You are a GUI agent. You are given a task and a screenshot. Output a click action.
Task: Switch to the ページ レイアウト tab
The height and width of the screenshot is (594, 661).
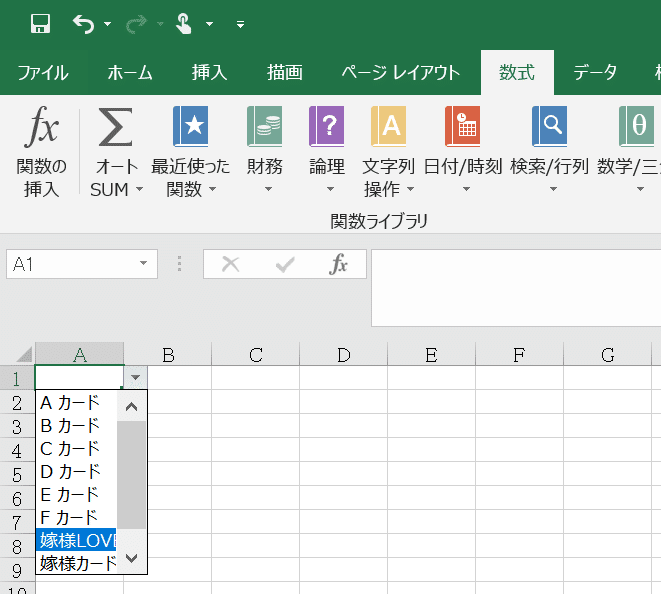click(400, 73)
